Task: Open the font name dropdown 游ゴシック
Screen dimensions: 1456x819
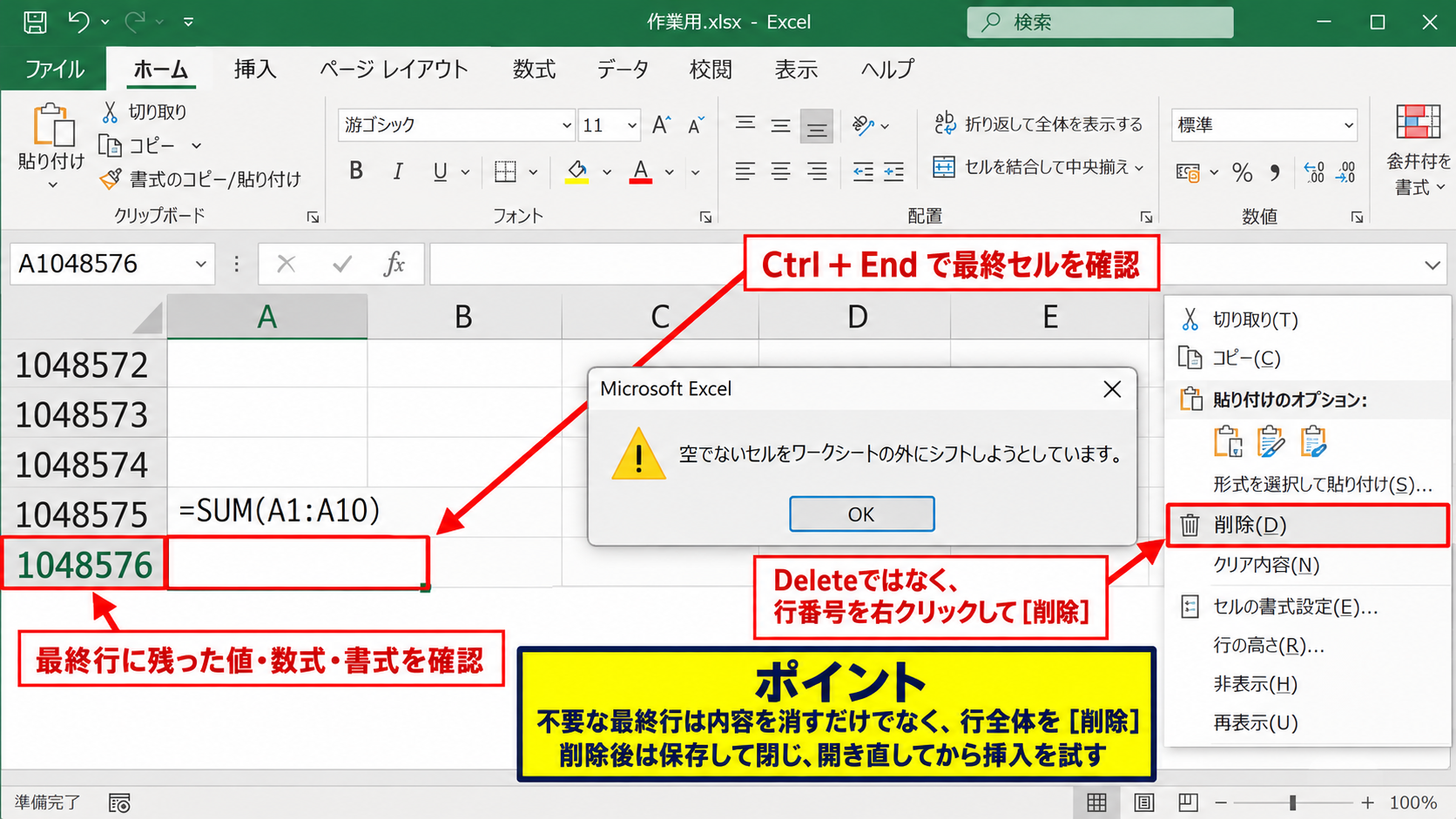Action: (x=566, y=125)
